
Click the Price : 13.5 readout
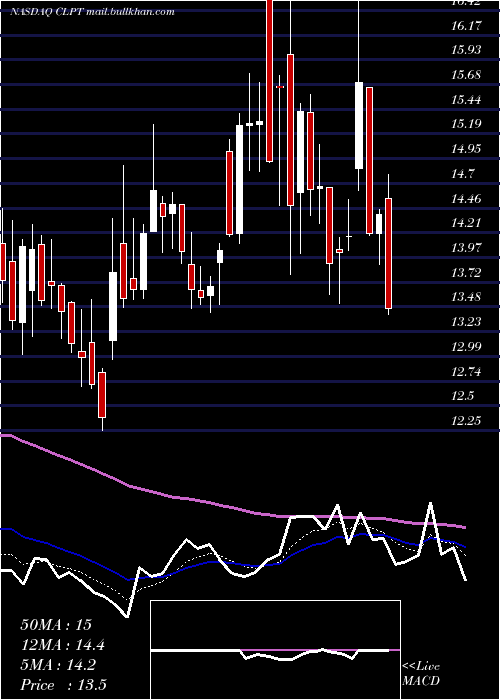(63, 685)
